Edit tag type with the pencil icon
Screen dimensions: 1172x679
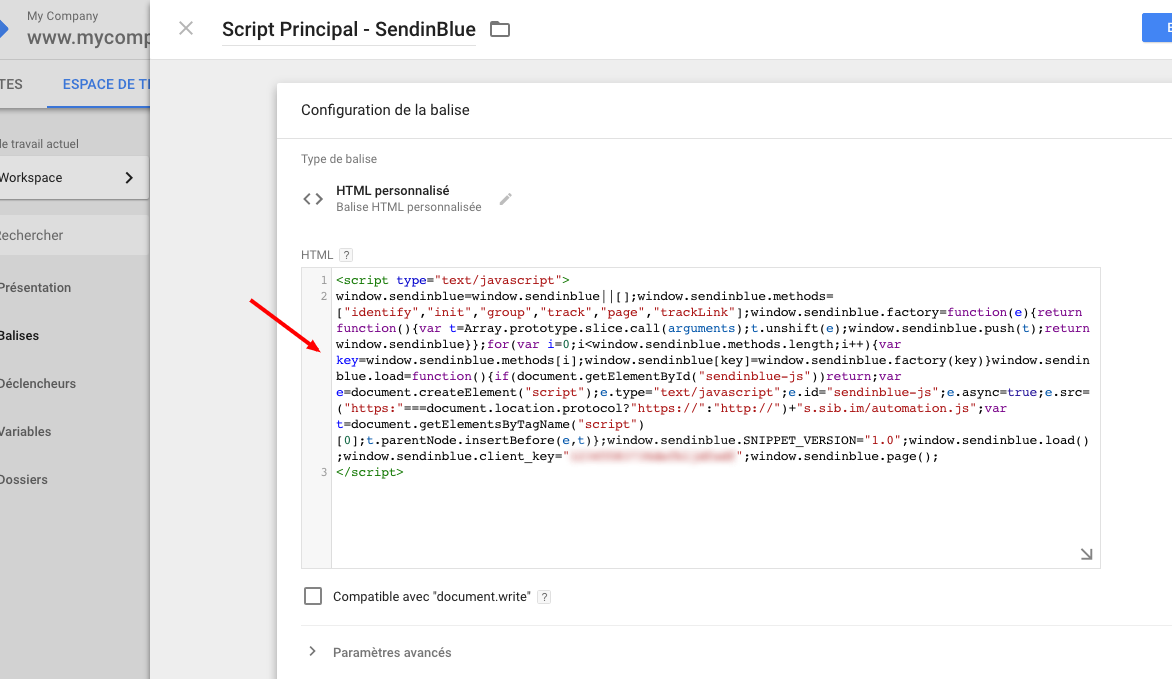tap(506, 199)
